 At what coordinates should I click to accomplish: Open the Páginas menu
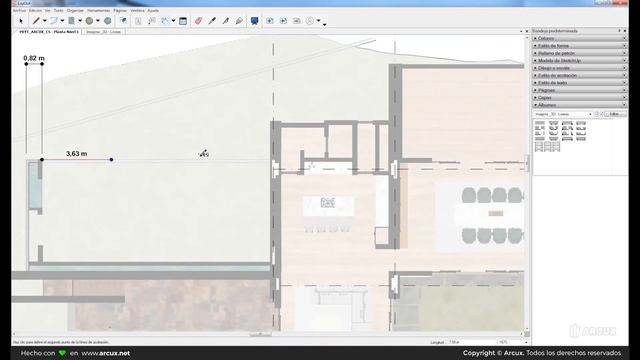pyautogui.click(x=120, y=11)
